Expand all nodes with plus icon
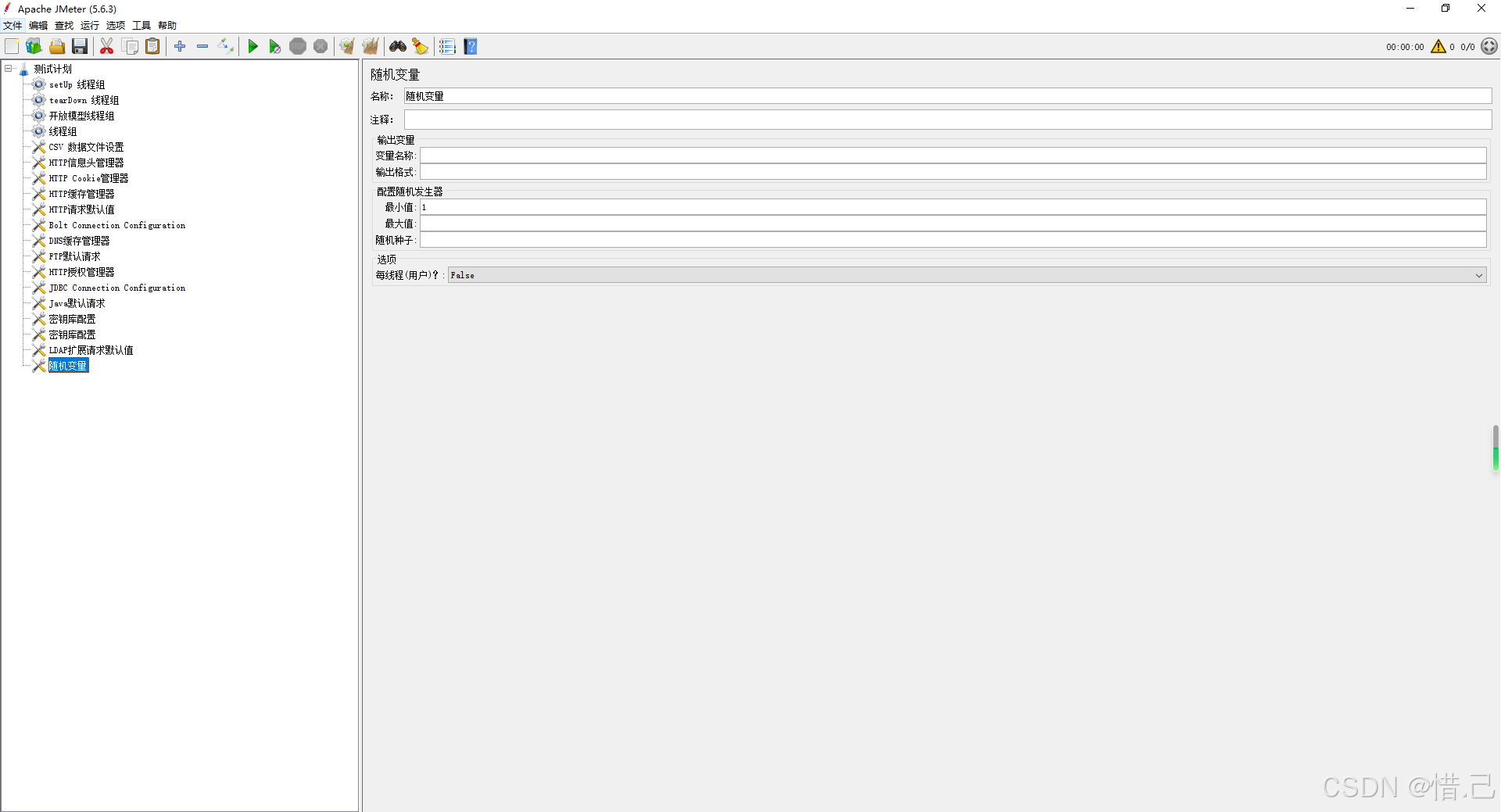This screenshot has height=812, width=1501. (x=180, y=47)
